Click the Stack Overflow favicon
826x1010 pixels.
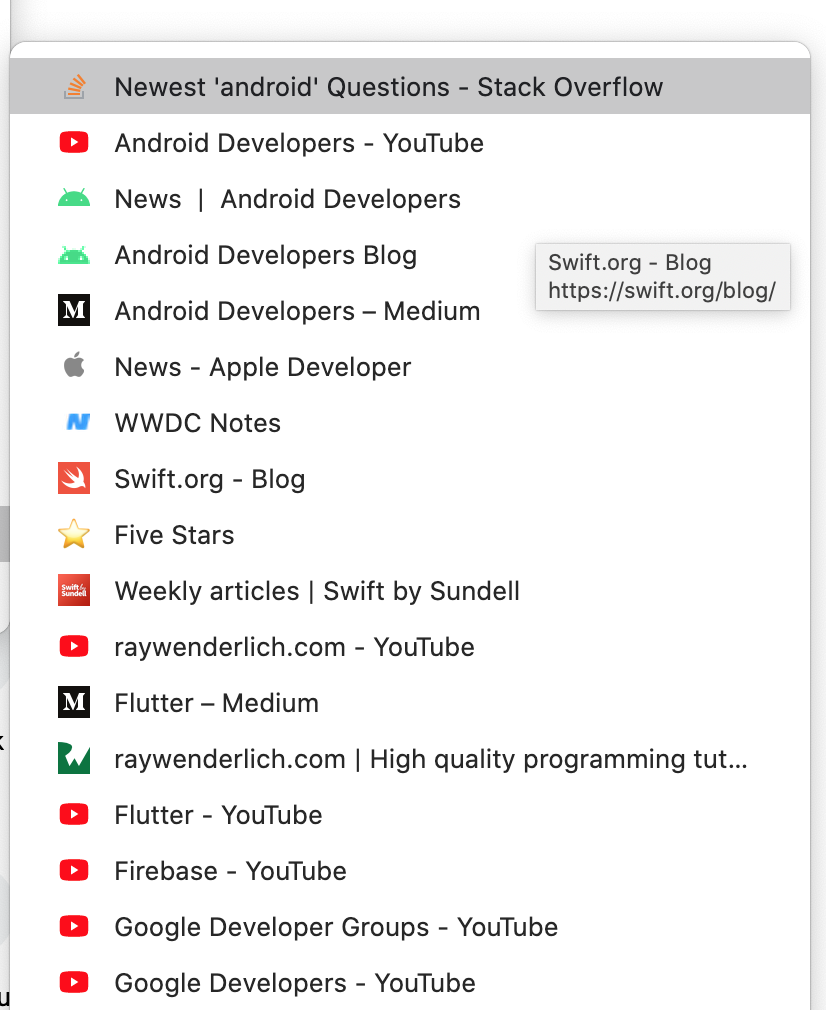click(74, 87)
